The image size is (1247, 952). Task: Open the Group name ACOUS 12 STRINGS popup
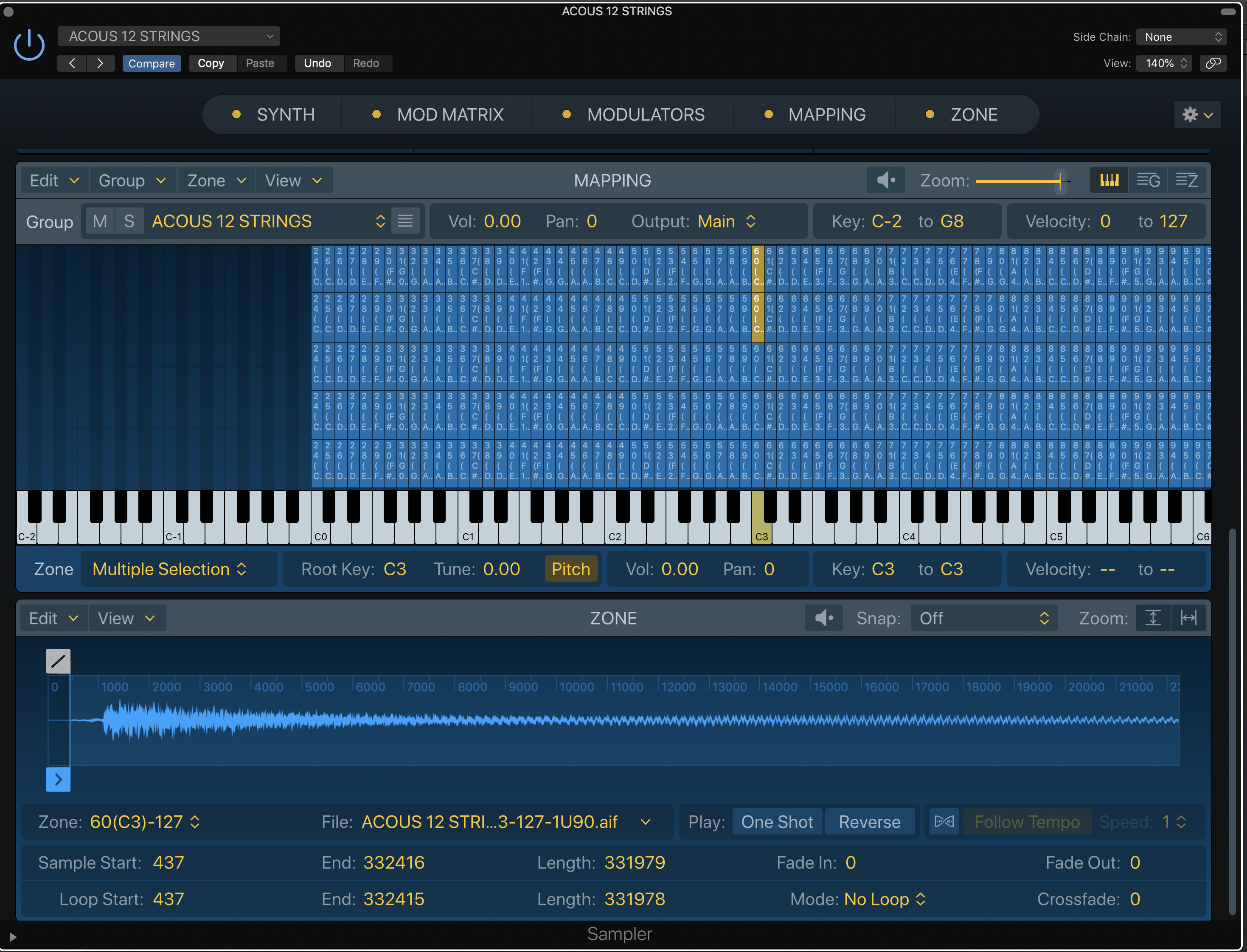coord(269,221)
